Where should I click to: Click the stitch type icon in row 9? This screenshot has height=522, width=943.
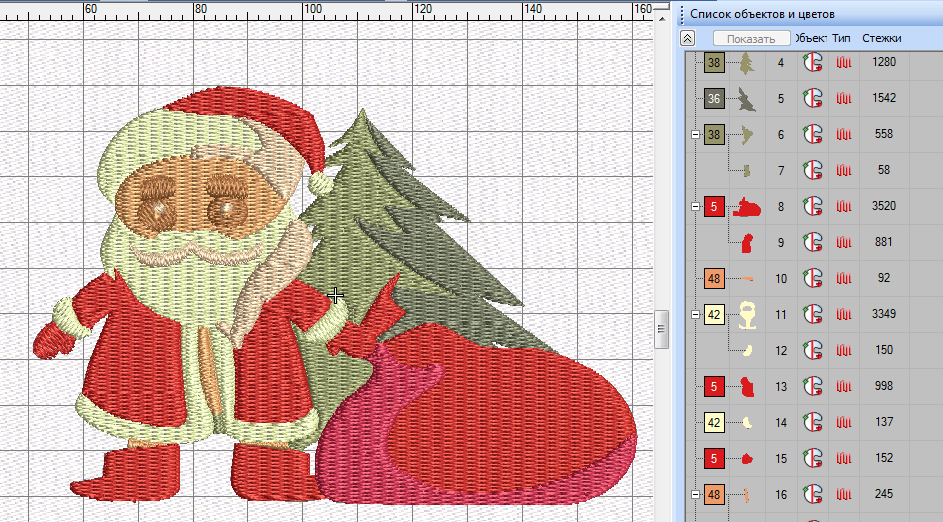tap(843, 243)
